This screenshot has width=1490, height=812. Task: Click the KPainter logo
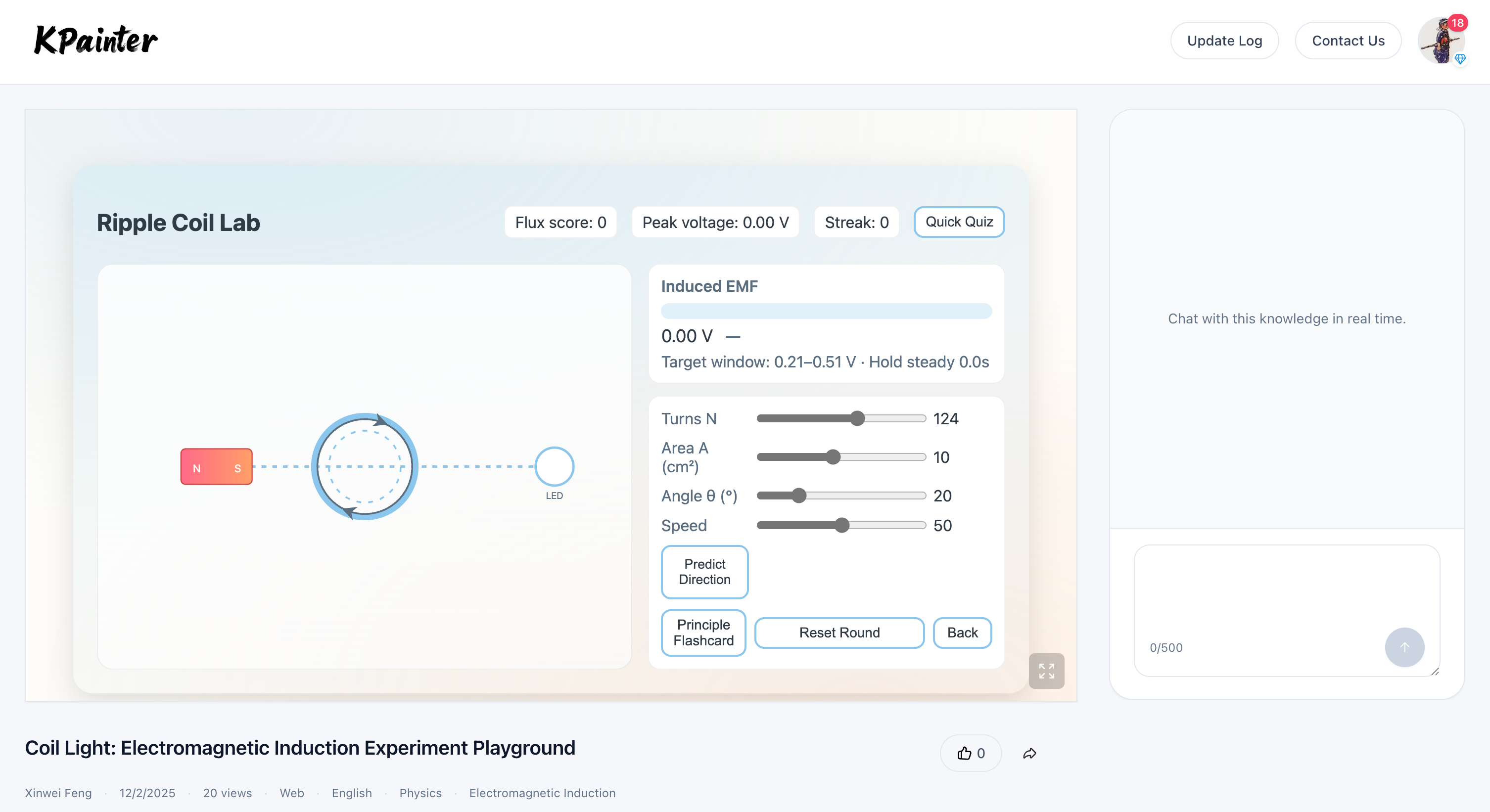click(x=95, y=40)
